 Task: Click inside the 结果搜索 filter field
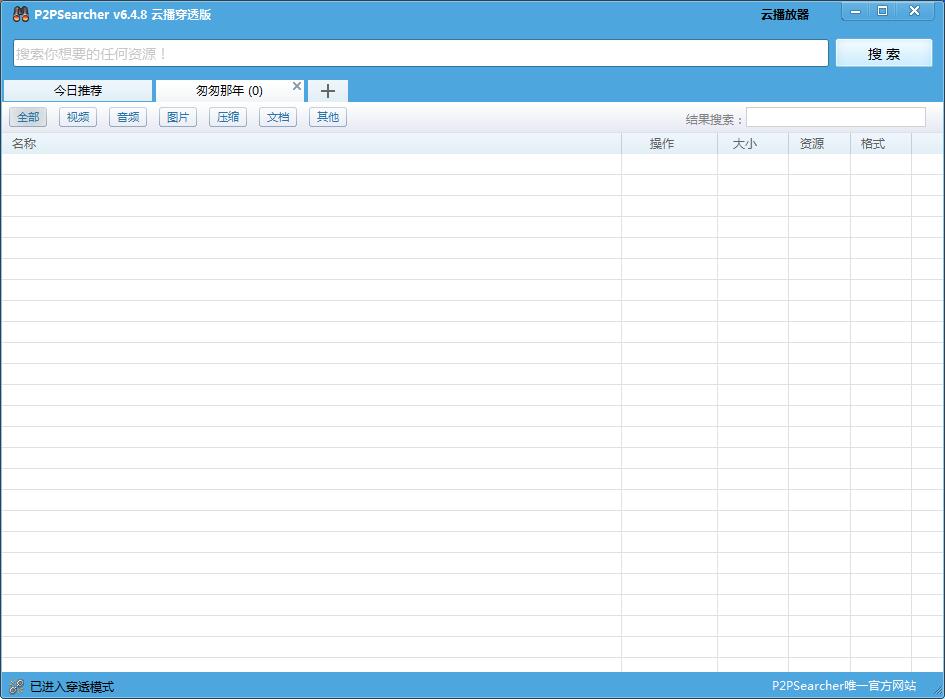[x=835, y=117]
